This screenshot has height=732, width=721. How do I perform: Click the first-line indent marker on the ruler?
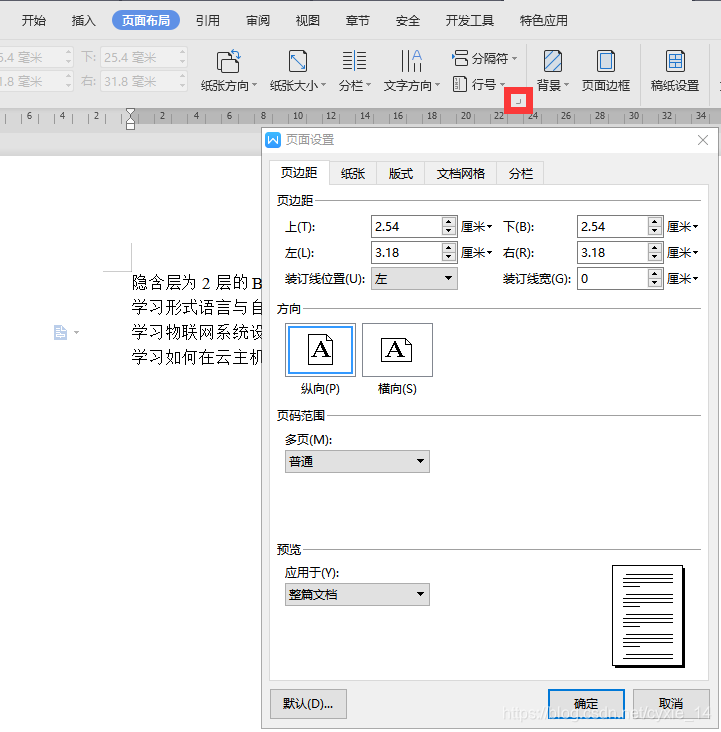click(x=130, y=113)
